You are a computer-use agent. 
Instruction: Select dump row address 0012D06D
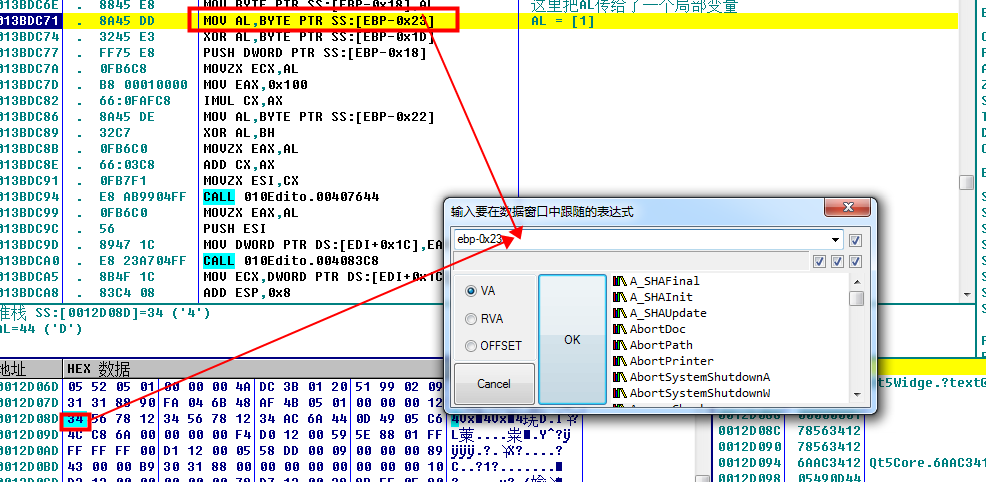[30, 385]
